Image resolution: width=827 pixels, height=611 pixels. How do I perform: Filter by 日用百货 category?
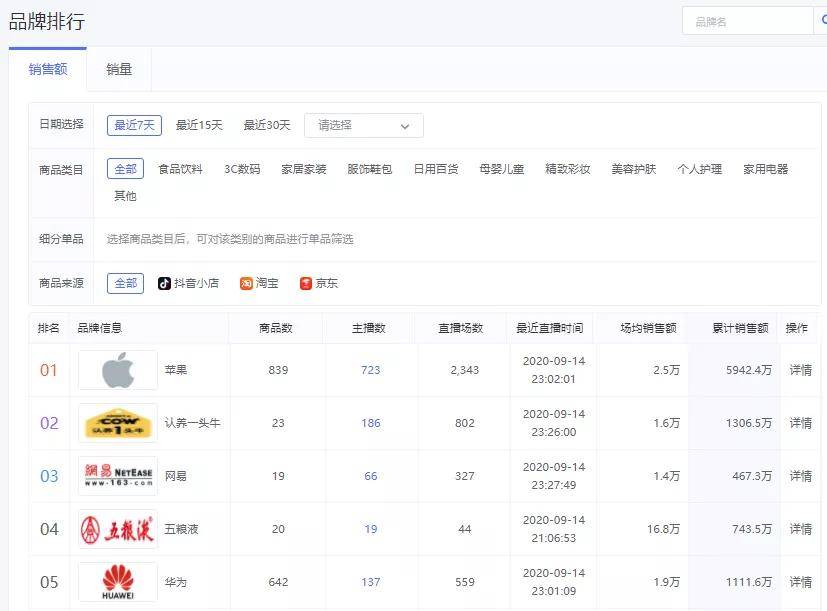click(x=436, y=169)
